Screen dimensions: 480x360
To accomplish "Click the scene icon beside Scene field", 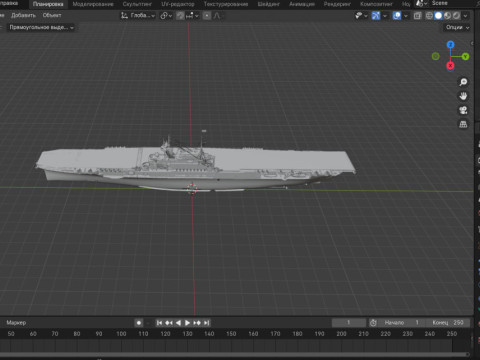I will click(420, 3).
